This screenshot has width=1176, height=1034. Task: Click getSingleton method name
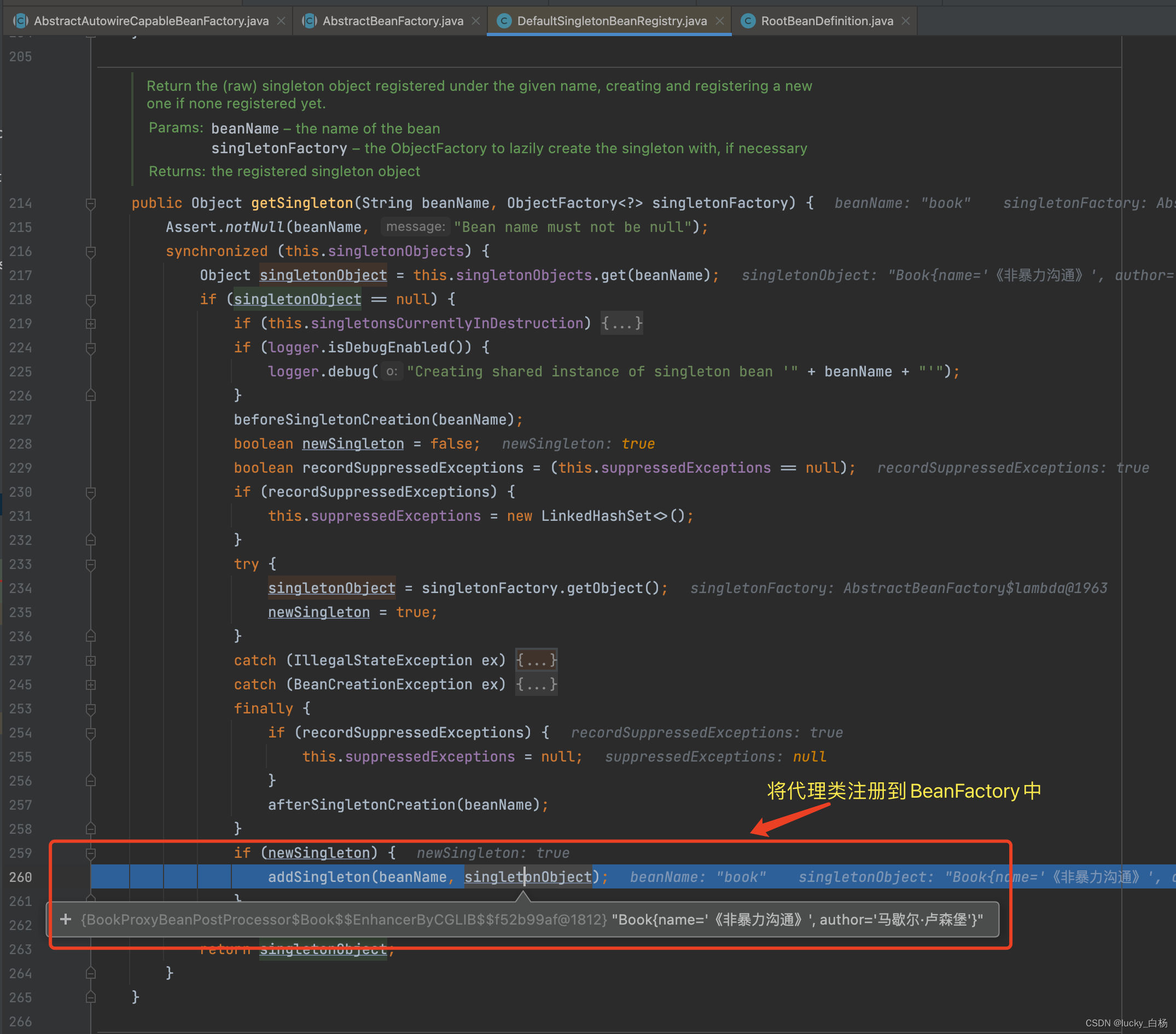(302, 203)
